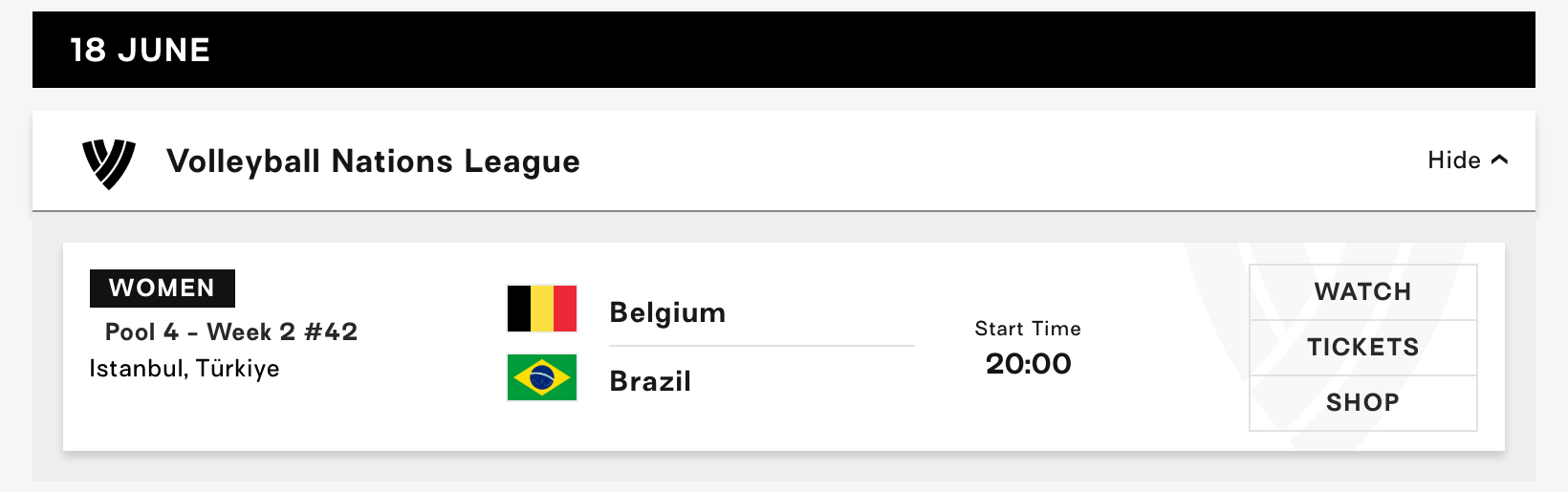Image resolution: width=1568 pixels, height=492 pixels.
Task: Click the Istanbul, Türkiye location text
Action: click(x=185, y=369)
